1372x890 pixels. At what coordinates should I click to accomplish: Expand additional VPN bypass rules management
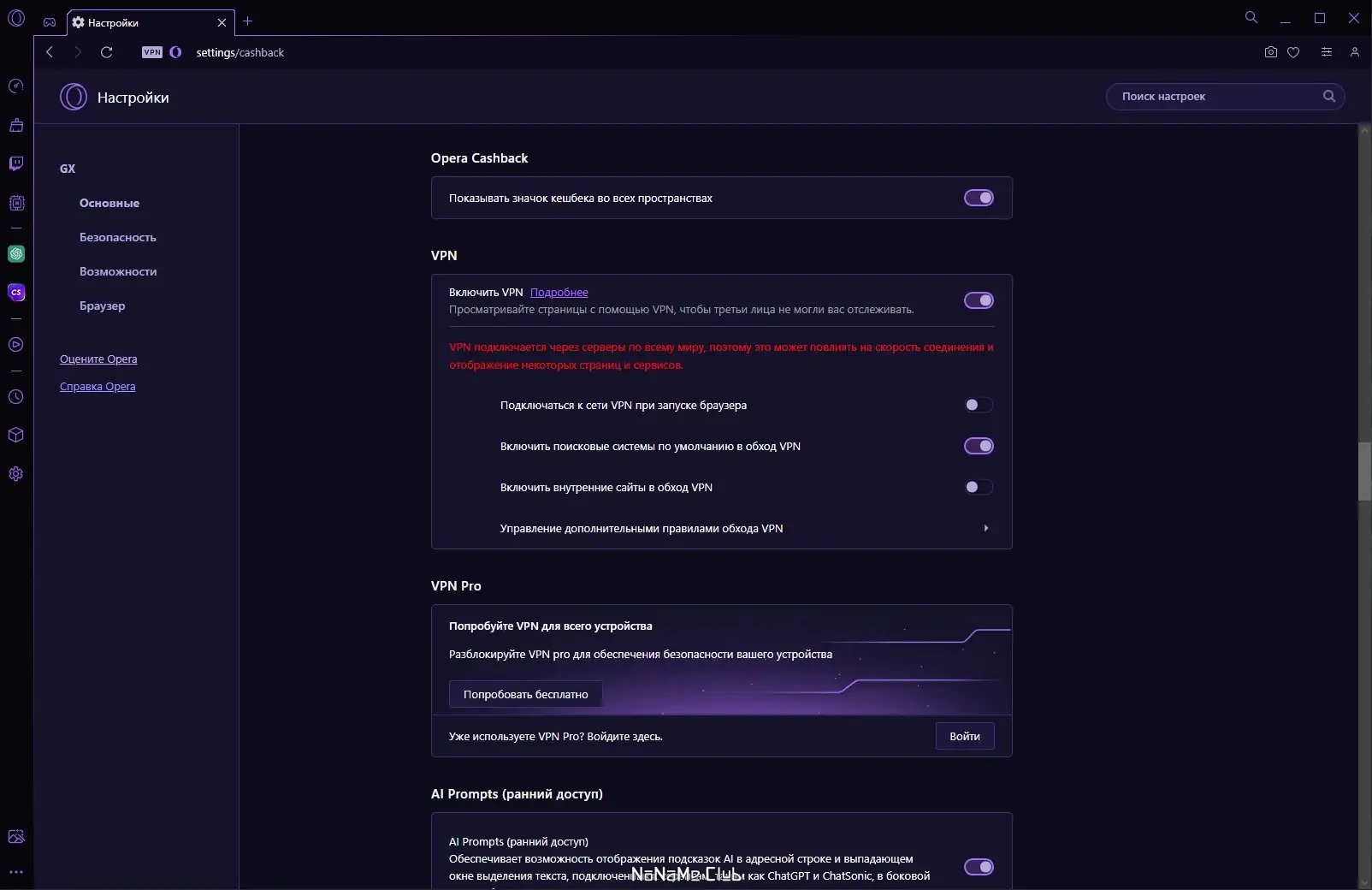[985, 528]
